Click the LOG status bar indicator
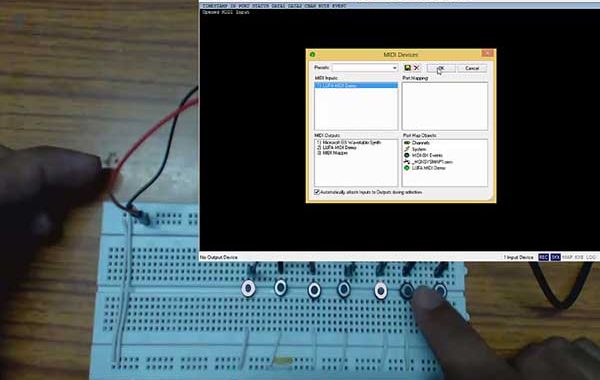The image size is (600, 380). point(591,257)
